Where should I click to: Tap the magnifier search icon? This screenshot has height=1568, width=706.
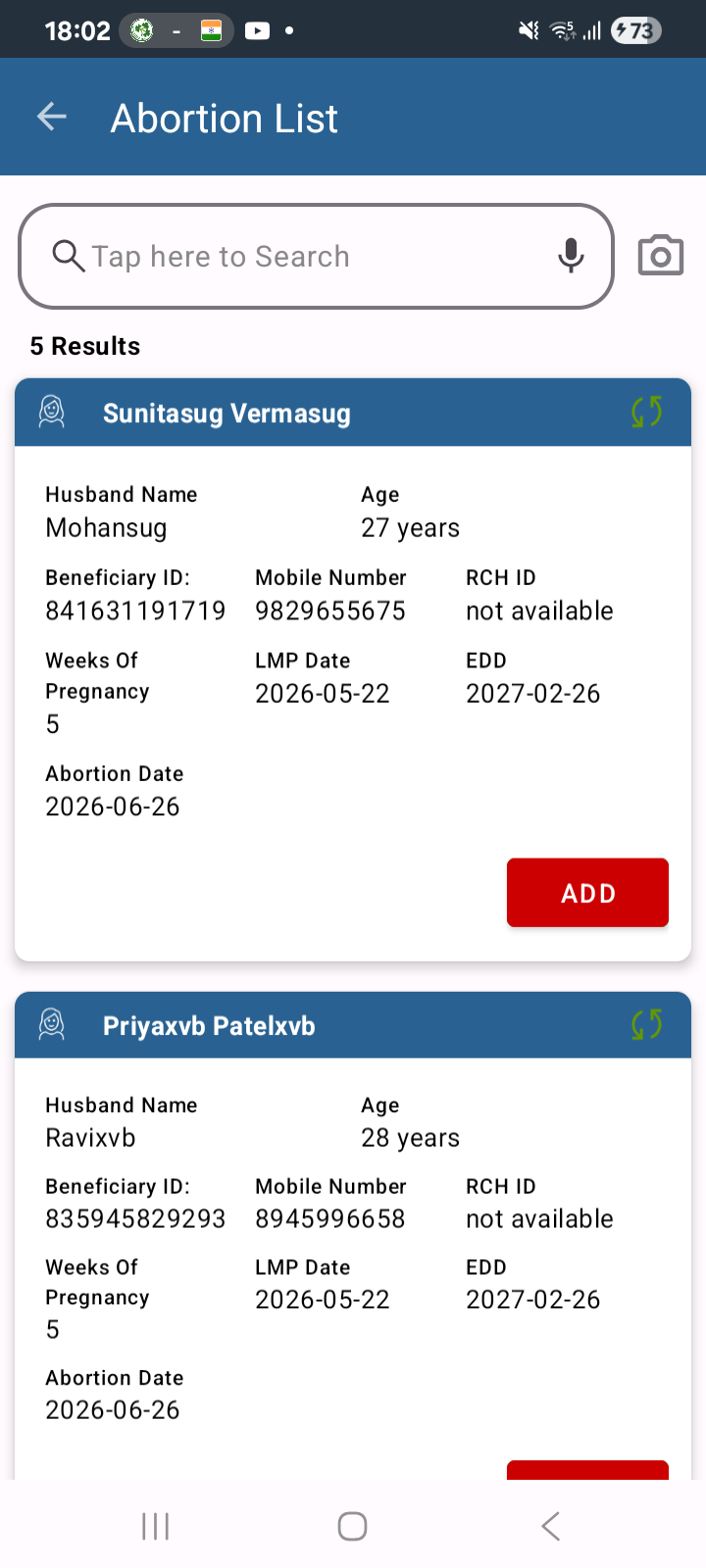point(68,256)
